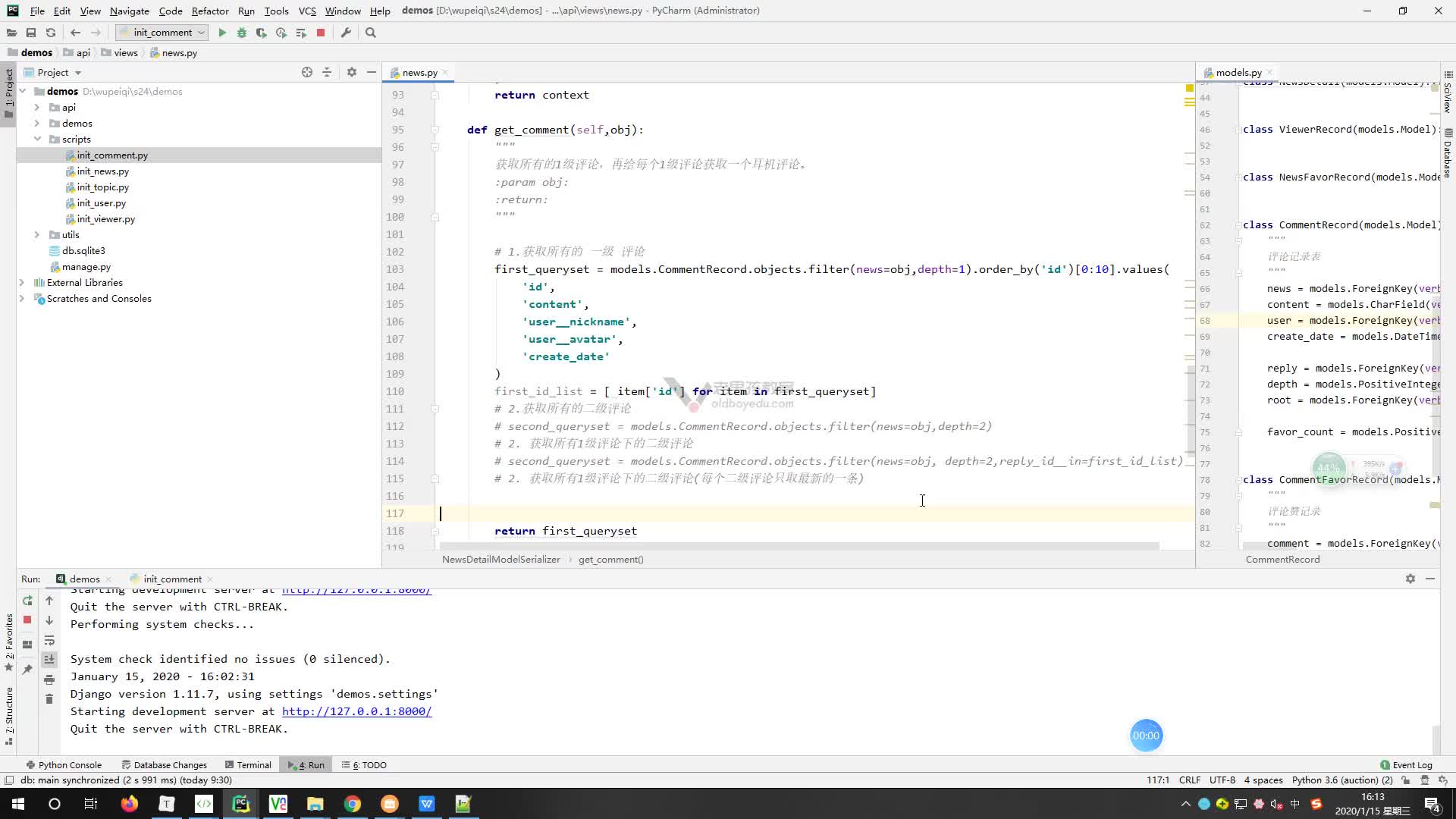The height and width of the screenshot is (819, 1456).
Task: Rerun the server in Run panel
Action: 27,601
